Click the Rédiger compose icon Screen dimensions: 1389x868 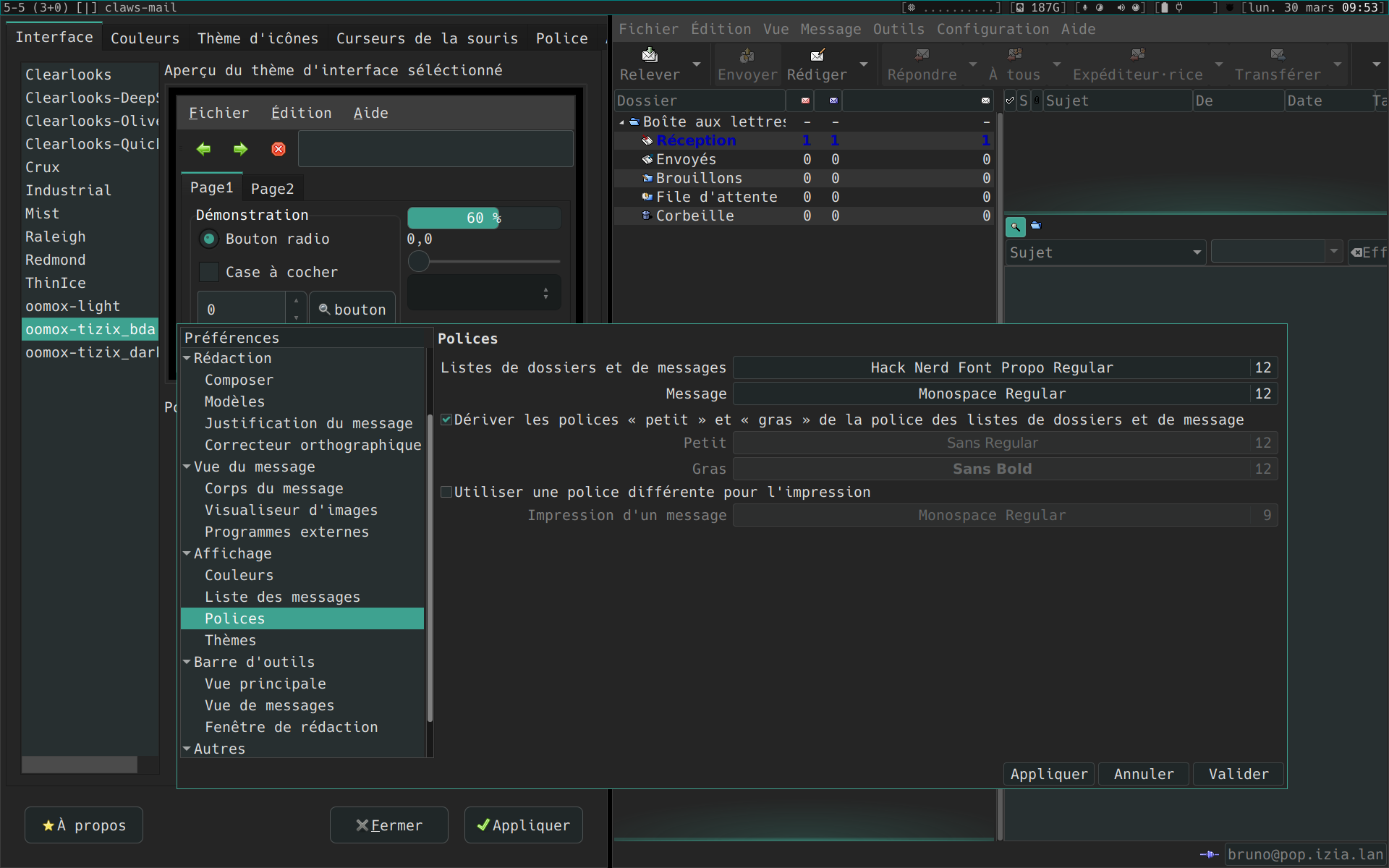click(817, 56)
